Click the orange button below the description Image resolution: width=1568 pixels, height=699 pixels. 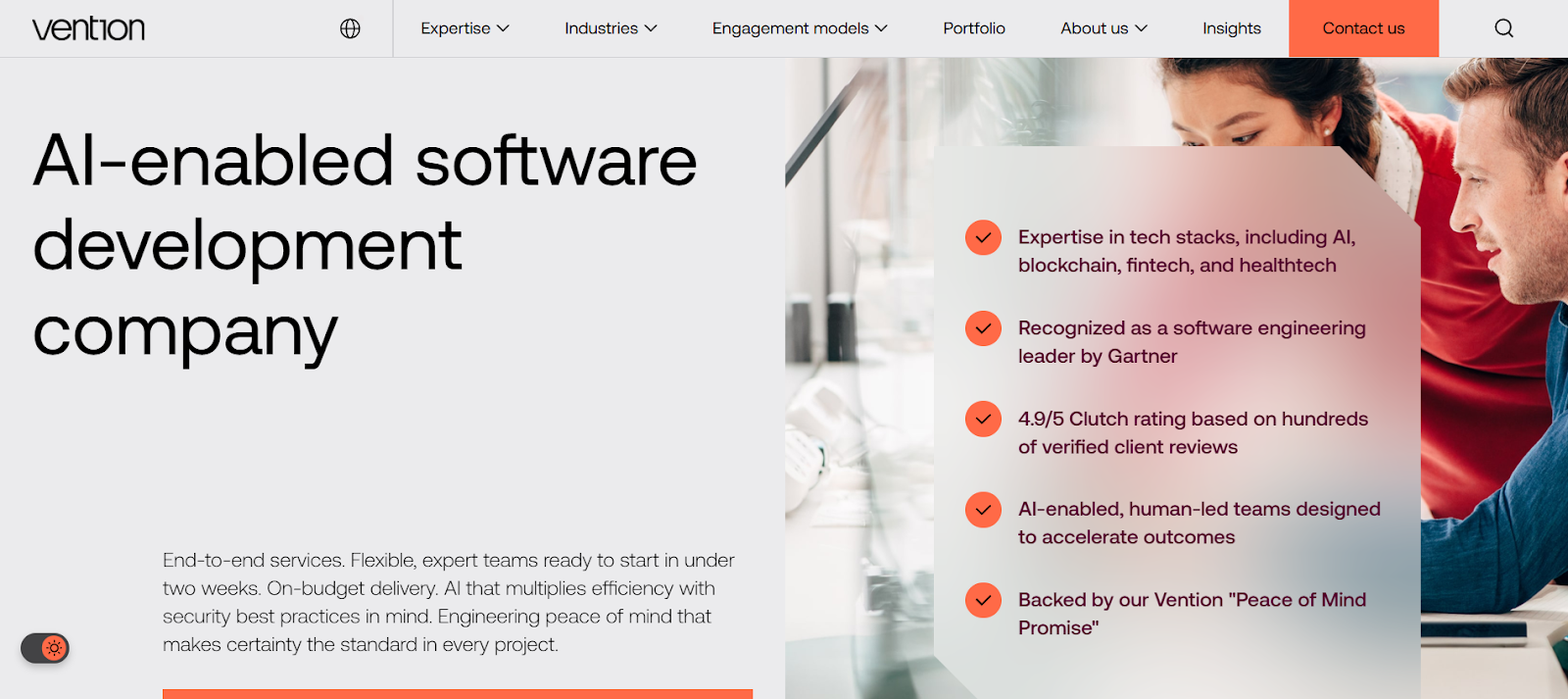click(x=457, y=694)
